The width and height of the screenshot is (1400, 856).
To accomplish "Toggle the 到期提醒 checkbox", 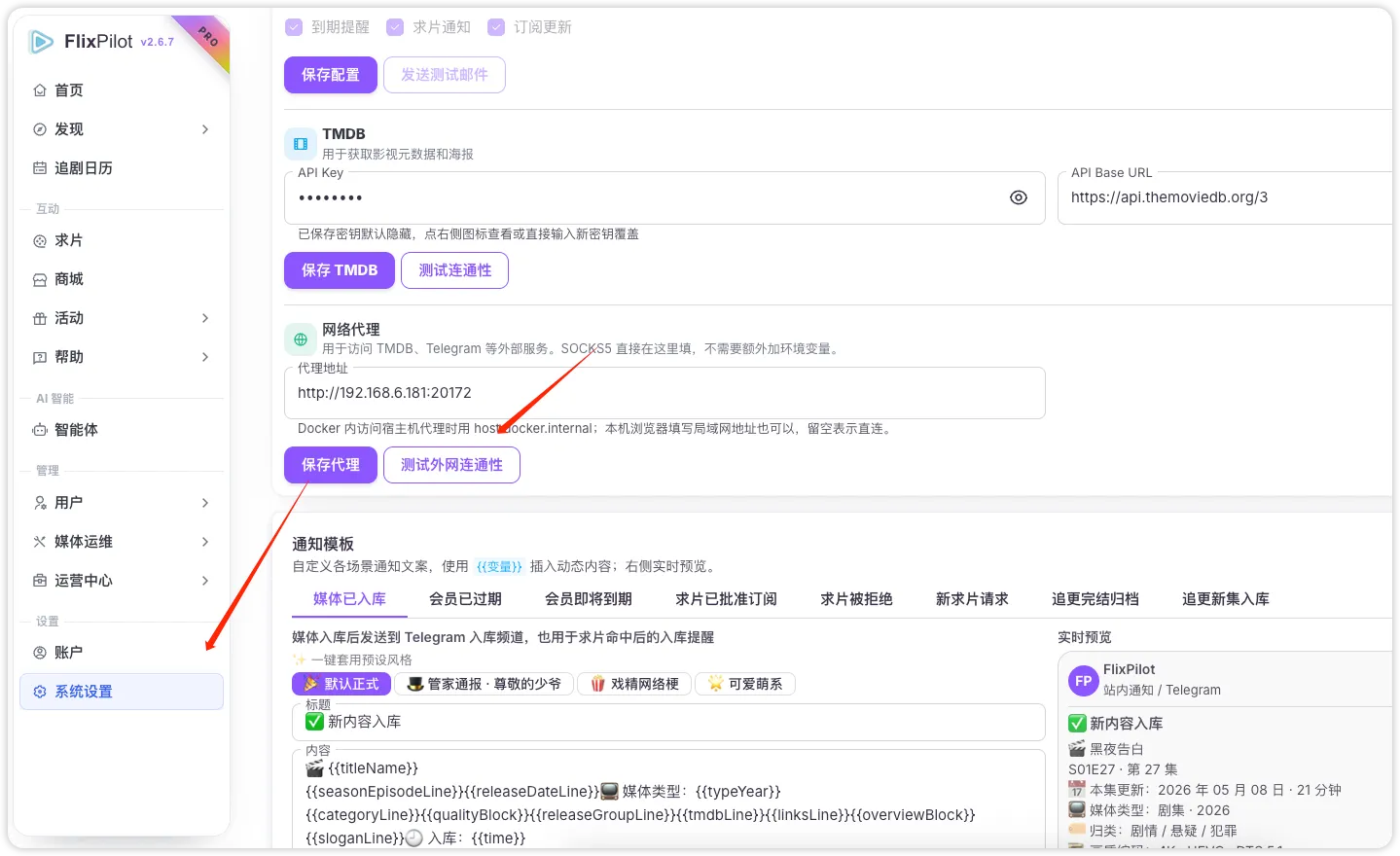I will 294,27.
